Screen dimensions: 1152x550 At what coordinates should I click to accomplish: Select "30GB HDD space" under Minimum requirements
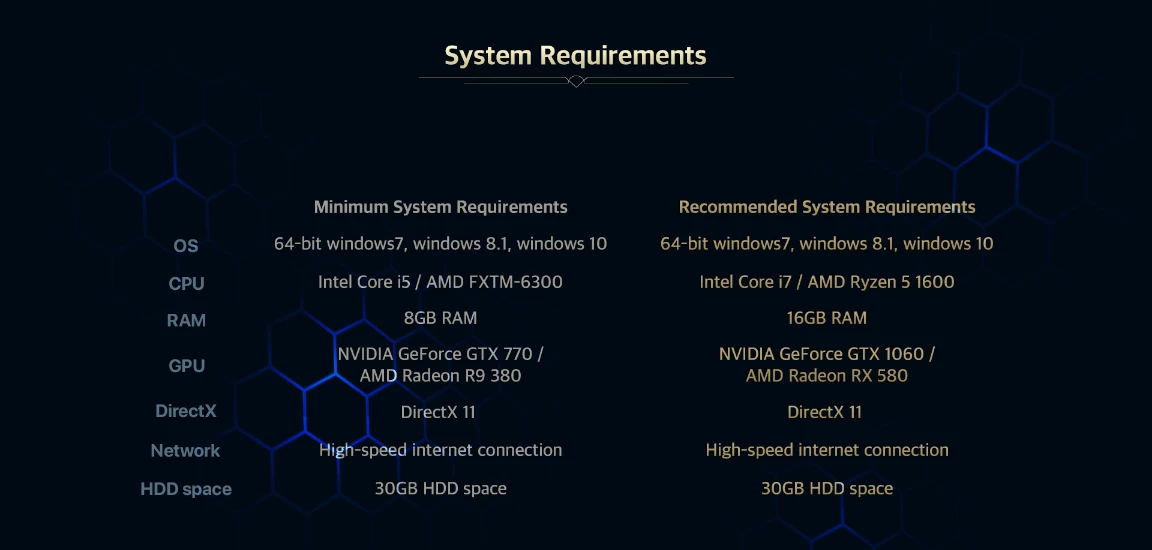[441, 488]
